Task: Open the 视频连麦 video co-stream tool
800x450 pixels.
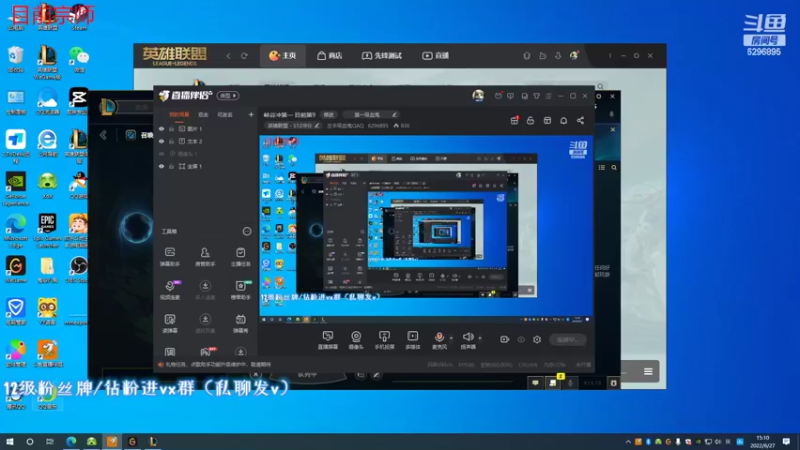Action: (x=170, y=290)
